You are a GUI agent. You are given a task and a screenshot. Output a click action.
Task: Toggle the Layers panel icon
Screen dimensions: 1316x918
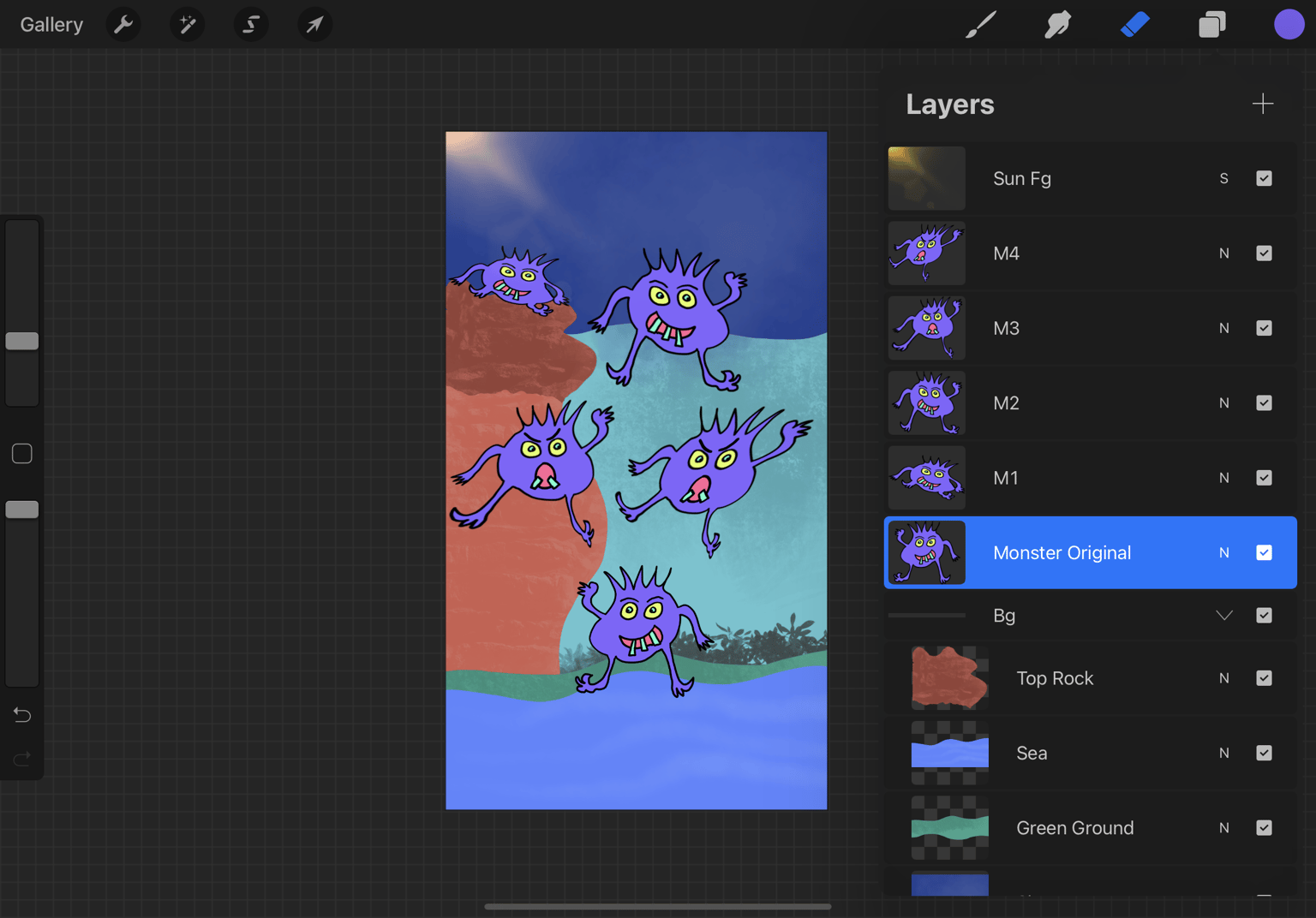click(1212, 25)
